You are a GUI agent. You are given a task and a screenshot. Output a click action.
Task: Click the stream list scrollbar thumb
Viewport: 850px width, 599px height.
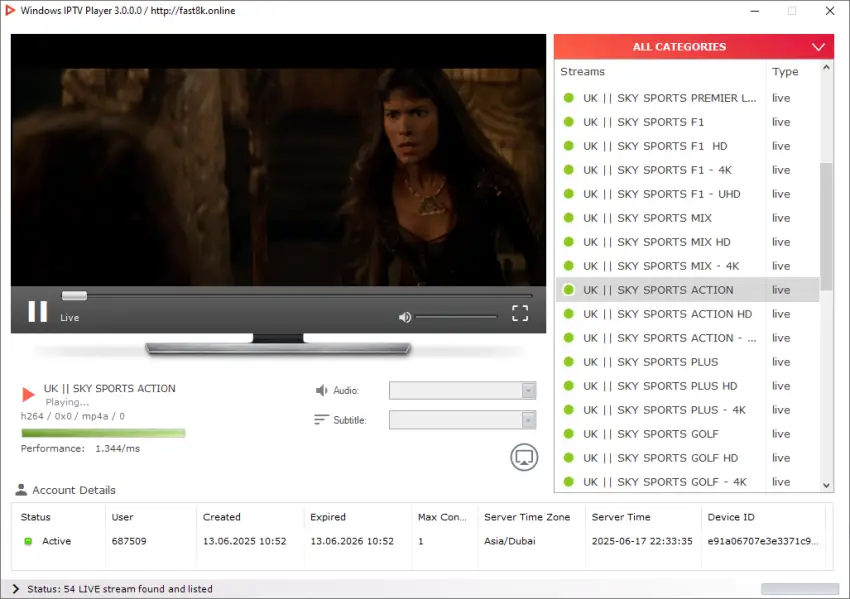click(x=826, y=227)
